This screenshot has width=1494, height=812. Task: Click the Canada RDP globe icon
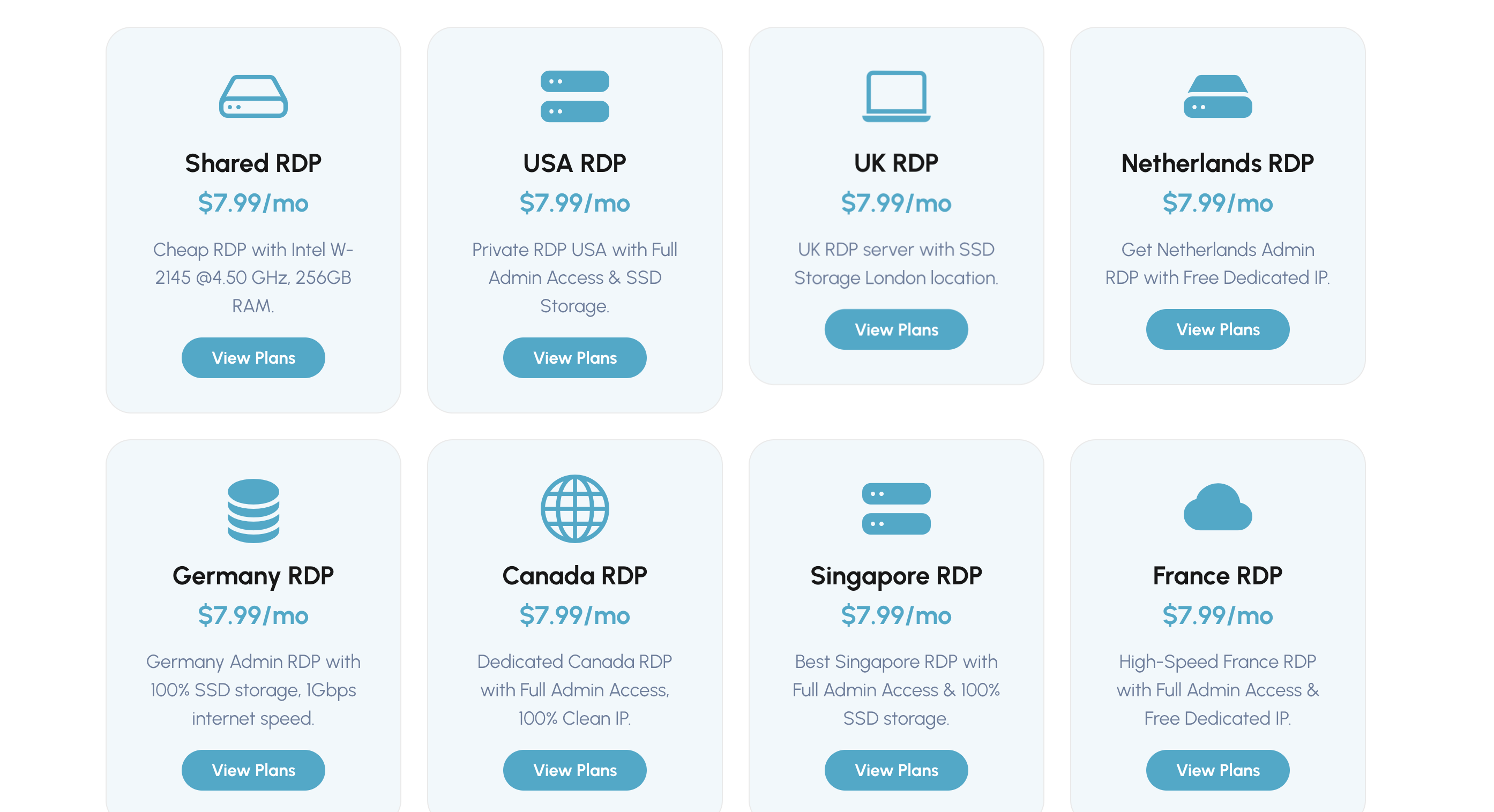pos(575,509)
